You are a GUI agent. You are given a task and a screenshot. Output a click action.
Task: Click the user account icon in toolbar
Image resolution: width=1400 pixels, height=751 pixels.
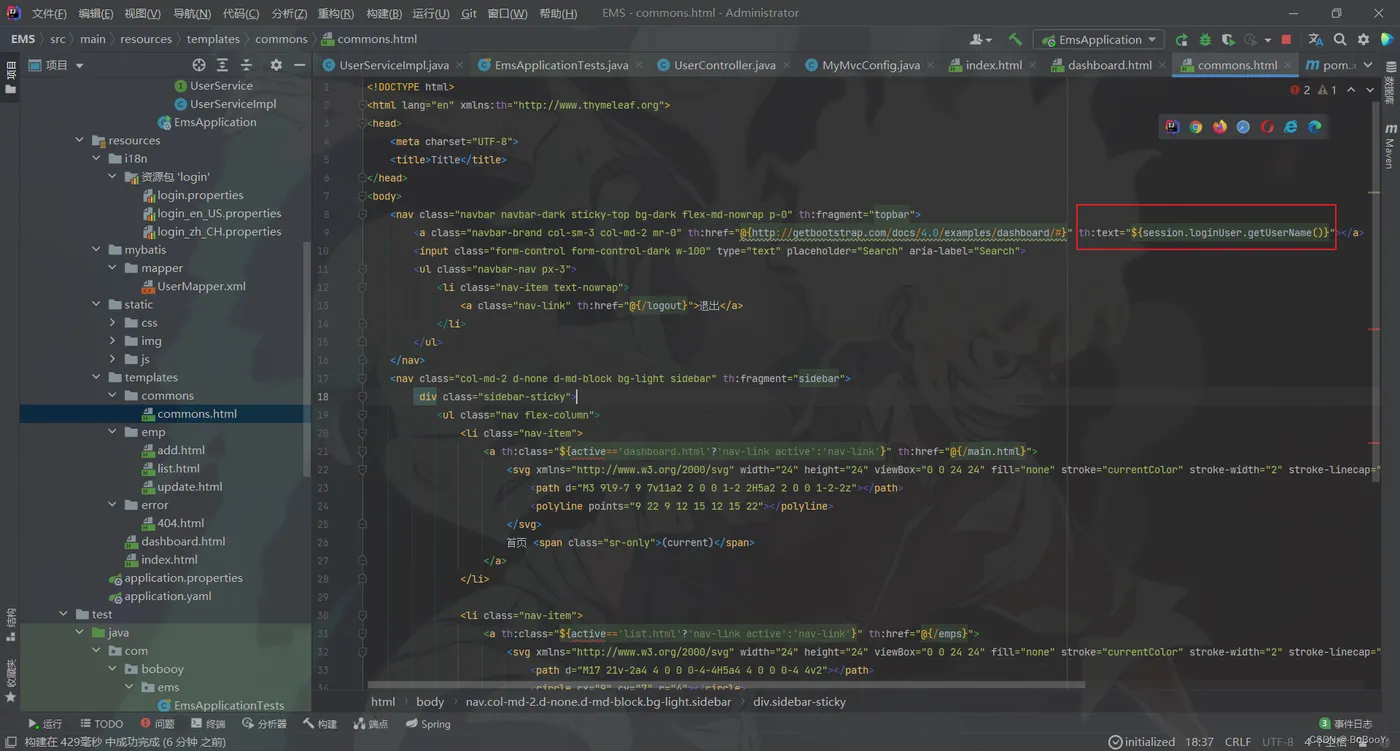coord(980,40)
